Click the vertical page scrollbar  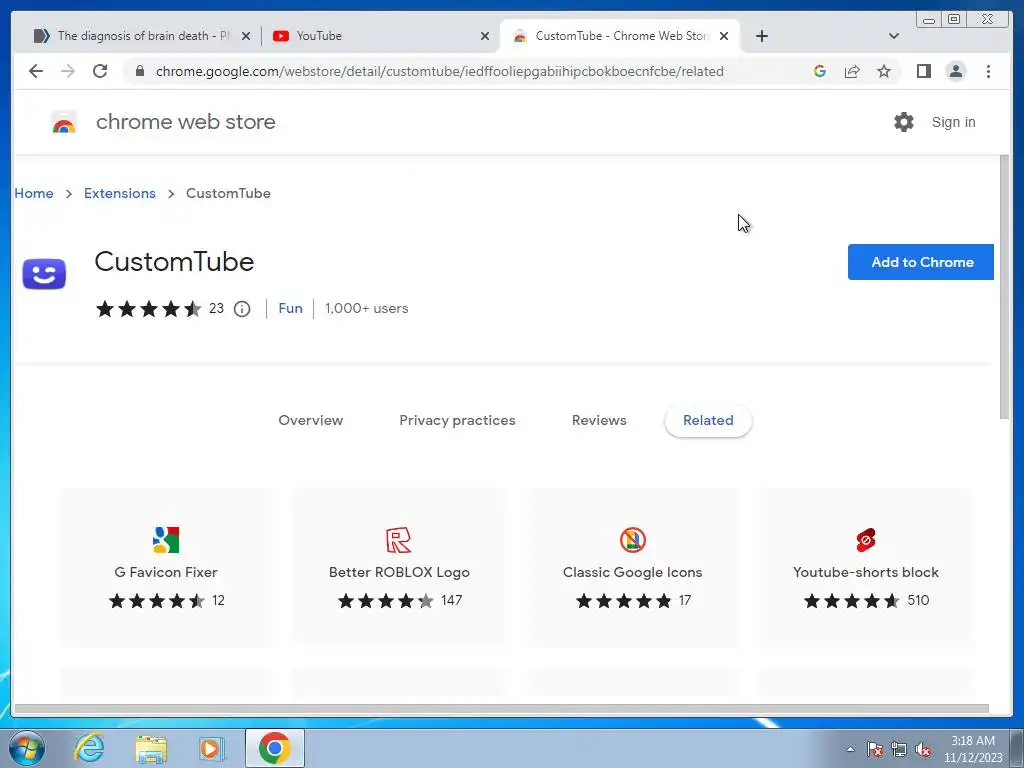pyautogui.click(x=1004, y=287)
